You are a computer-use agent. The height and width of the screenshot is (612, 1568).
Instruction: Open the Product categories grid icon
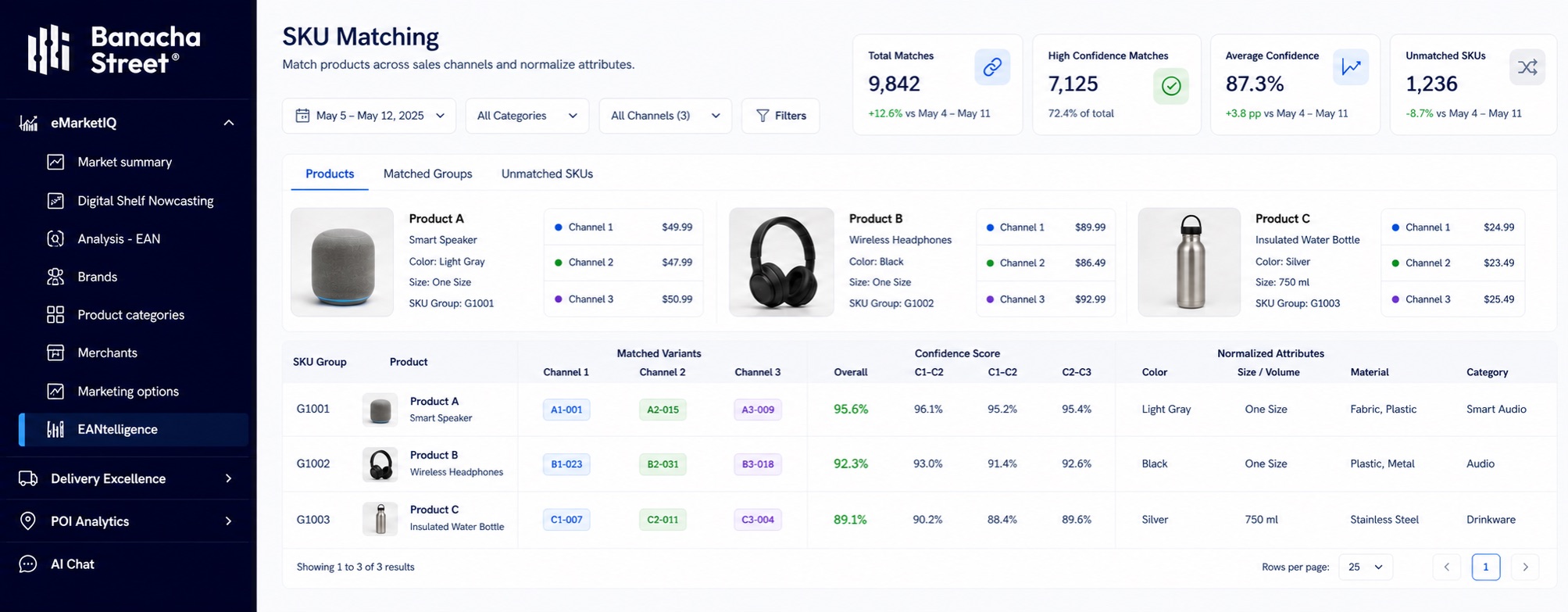click(55, 315)
